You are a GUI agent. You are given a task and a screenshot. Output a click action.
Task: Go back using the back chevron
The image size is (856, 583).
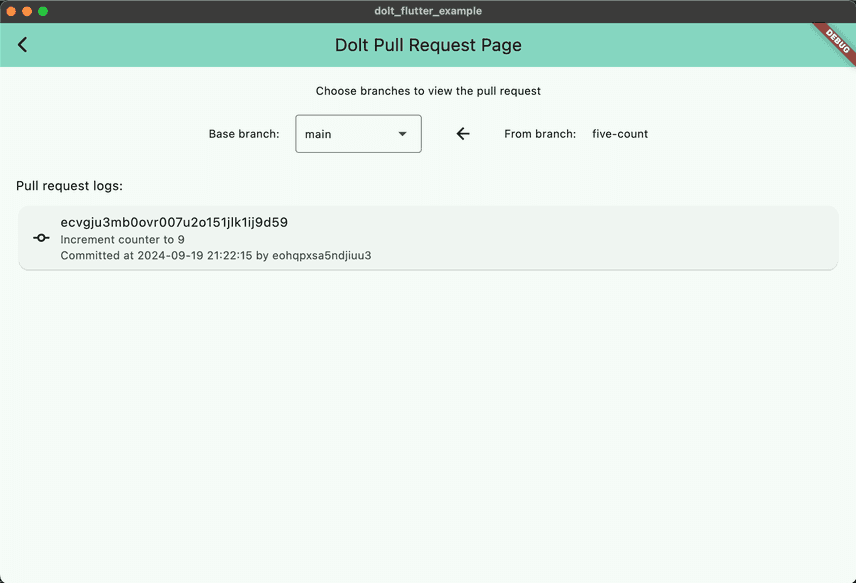22,45
